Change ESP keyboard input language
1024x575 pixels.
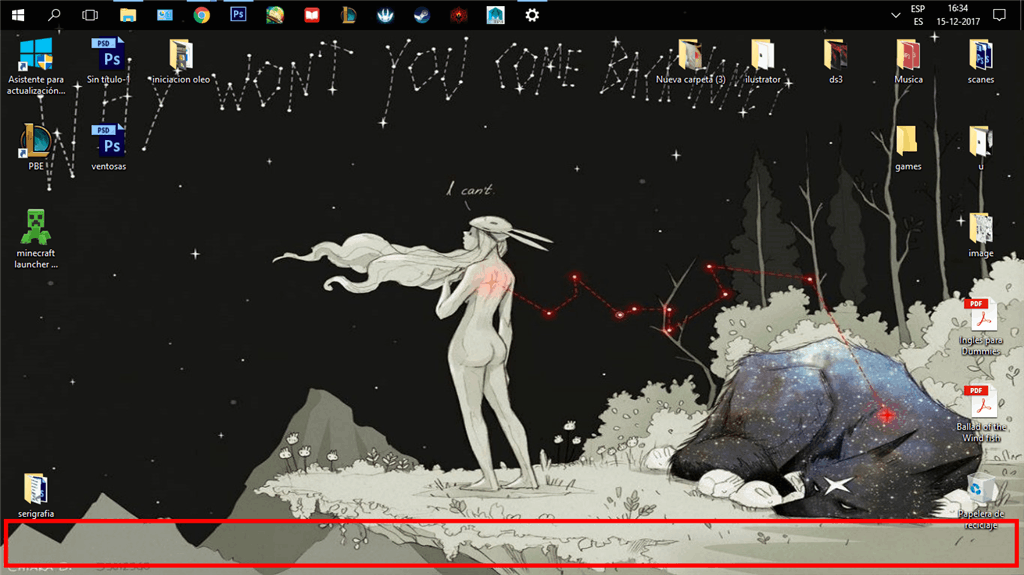(x=918, y=15)
